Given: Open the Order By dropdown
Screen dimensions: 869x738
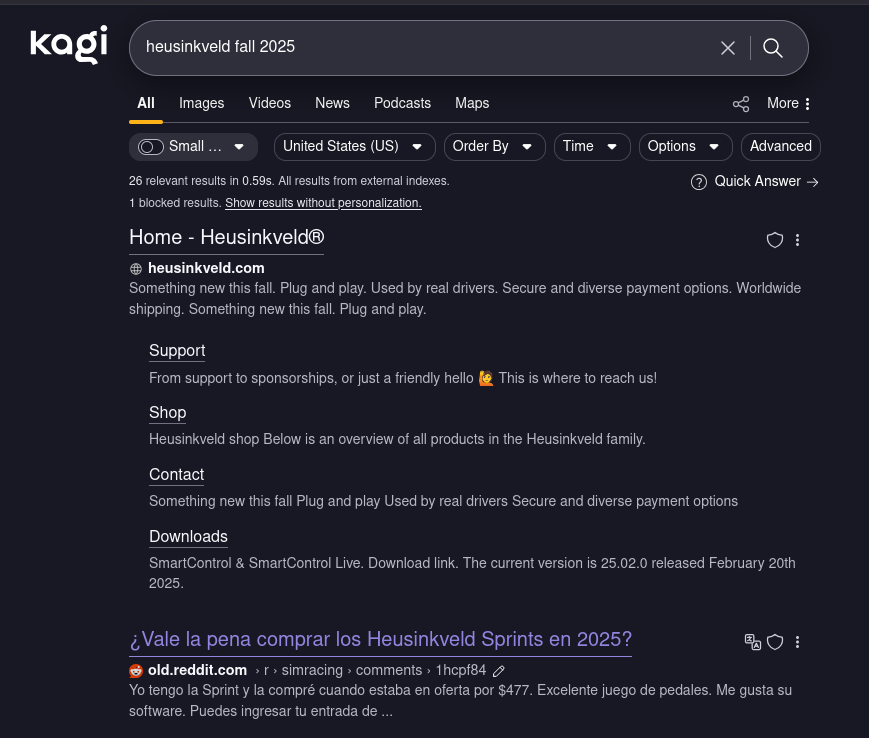Looking at the screenshot, I should 494,147.
